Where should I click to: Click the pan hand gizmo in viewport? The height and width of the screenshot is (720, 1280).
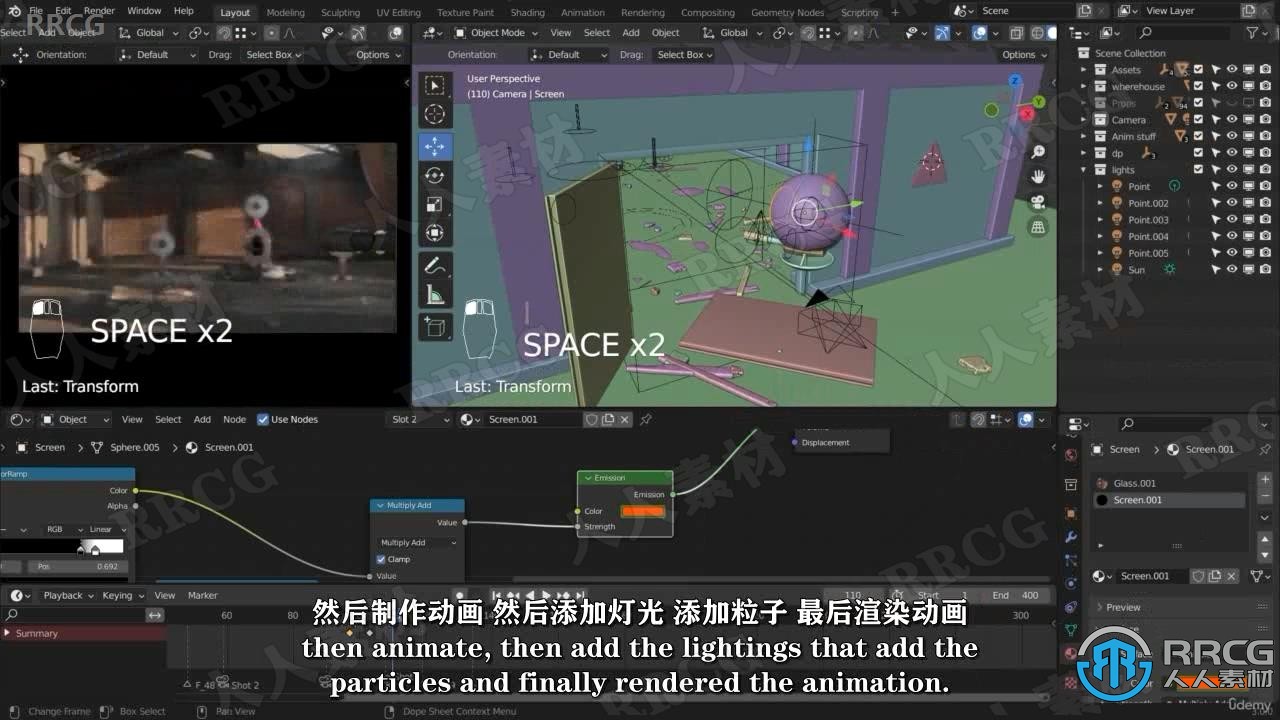(x=1038, y=176)
